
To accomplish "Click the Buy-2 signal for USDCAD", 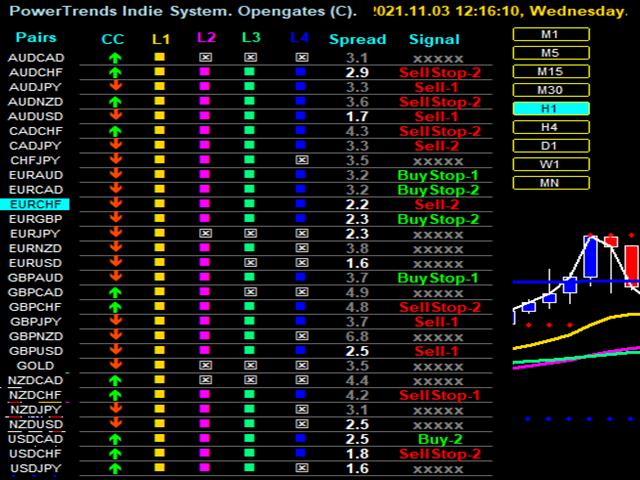I will click(440, 439).
